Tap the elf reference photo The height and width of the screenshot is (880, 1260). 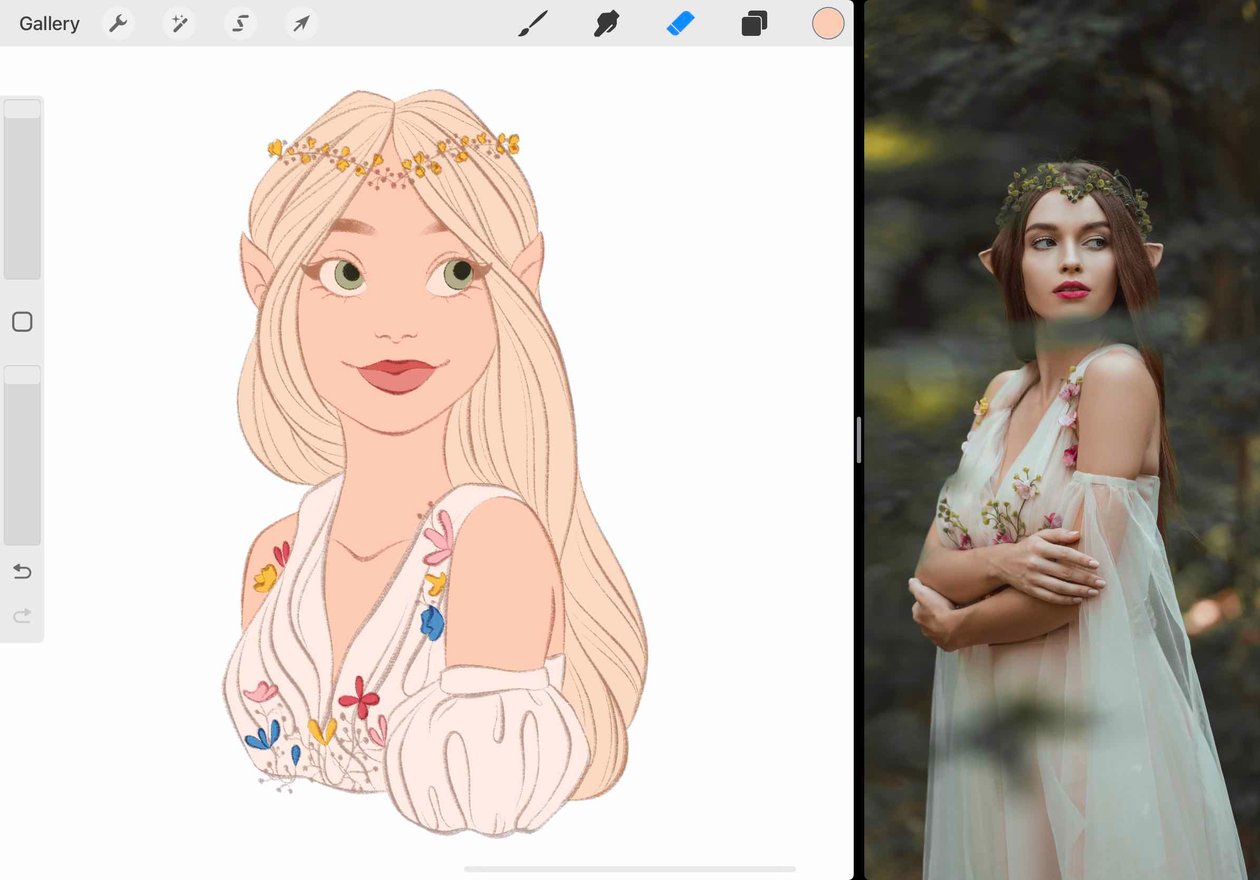click(1062, 440)
